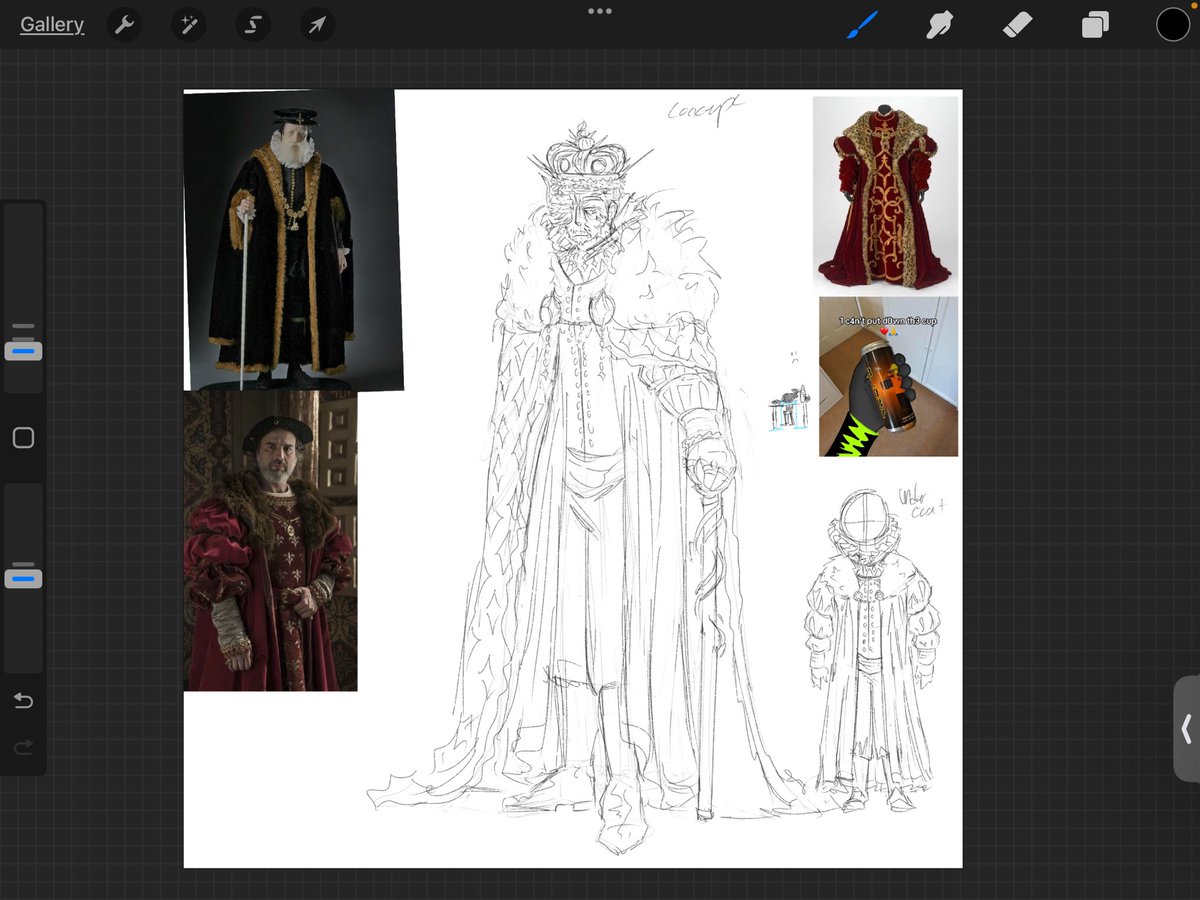This screenshot has height=900, width=1200.
Task: Adjust the brush size slider
Action: tap(23, 350)
